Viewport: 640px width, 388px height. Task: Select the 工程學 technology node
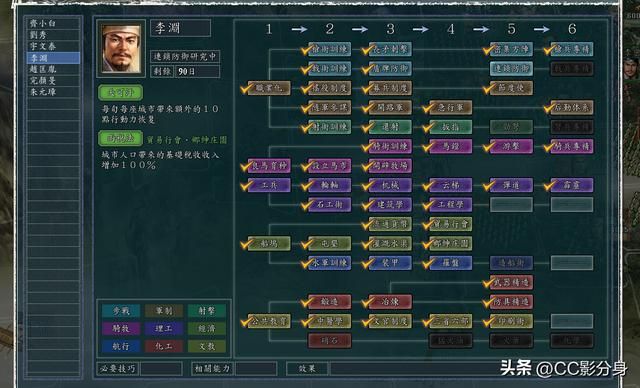pos(451,205)
